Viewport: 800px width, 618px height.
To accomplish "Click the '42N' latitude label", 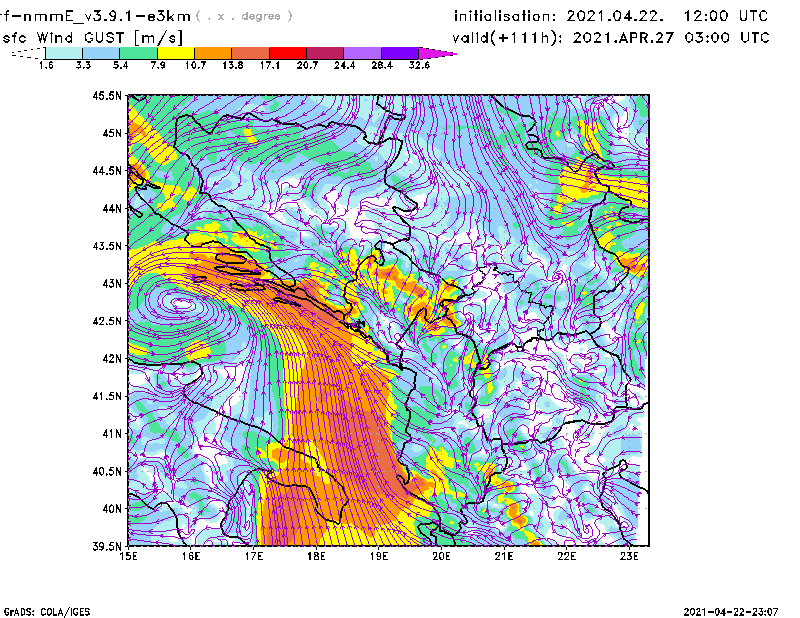I will 112,358.
